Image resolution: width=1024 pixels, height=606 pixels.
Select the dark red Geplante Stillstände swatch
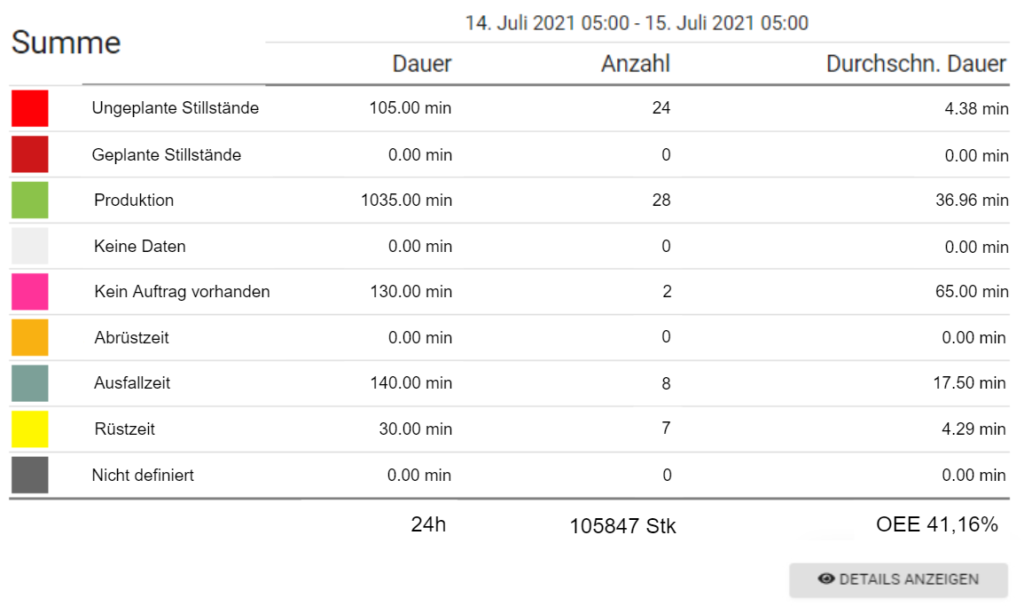(30, 154)
